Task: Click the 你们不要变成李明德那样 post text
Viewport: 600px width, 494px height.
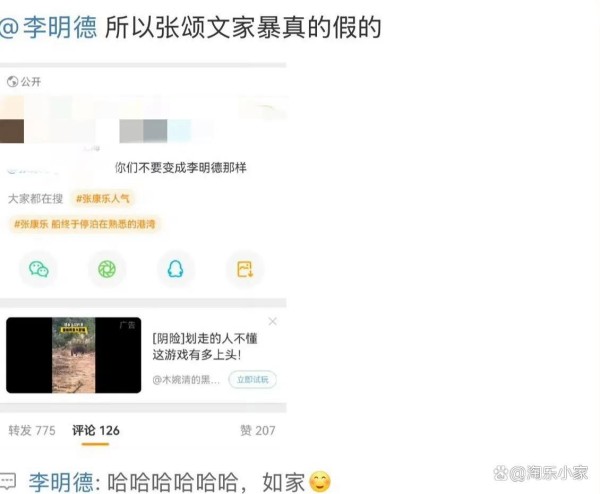Action: point(181,168)
